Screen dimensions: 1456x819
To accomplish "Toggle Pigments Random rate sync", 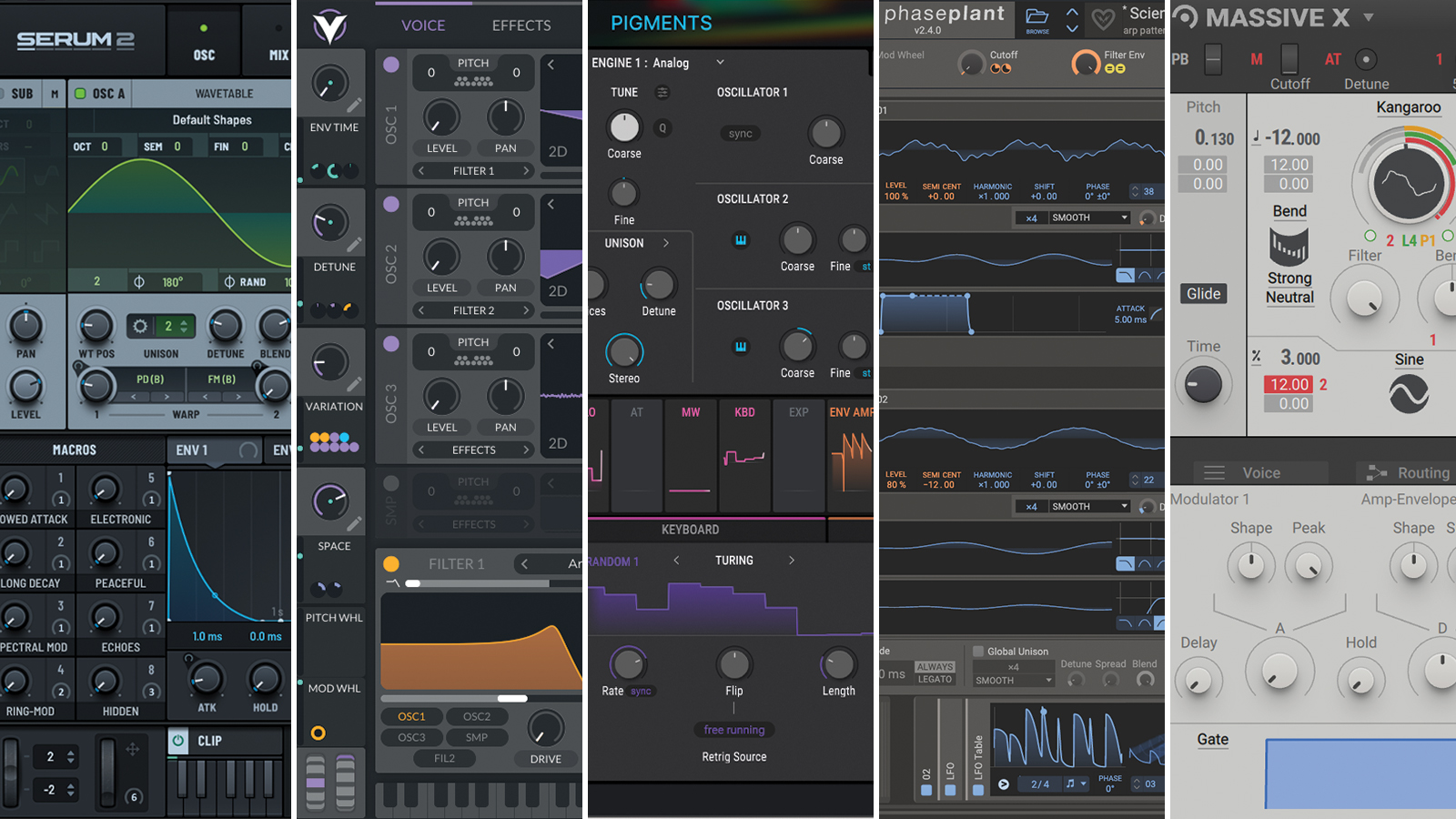I will pos(641,692).
